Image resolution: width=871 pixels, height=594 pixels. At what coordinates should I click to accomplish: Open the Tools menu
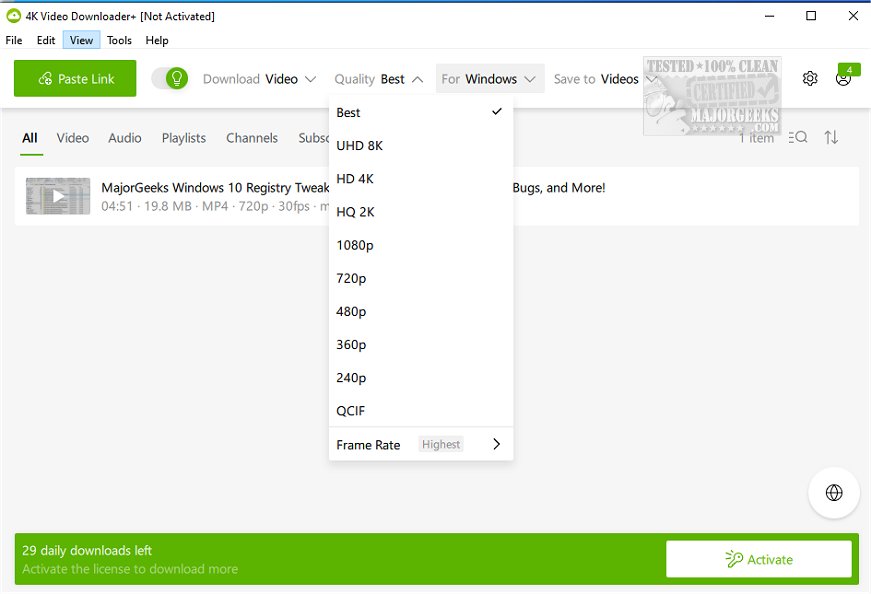119,40
